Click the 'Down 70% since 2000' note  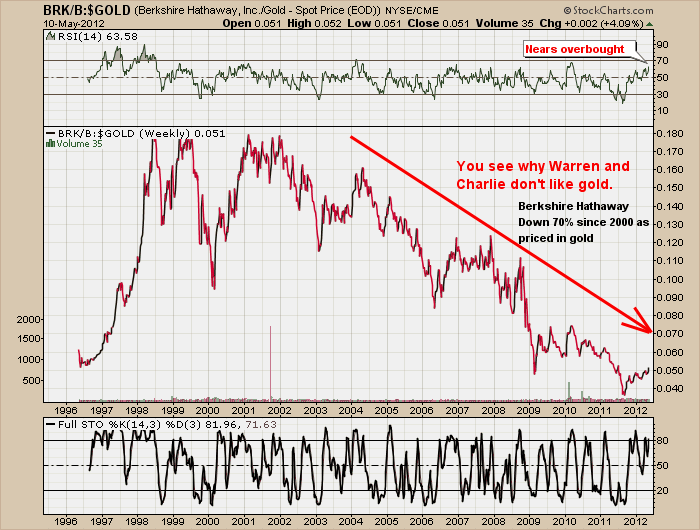[x=583, y=222]
